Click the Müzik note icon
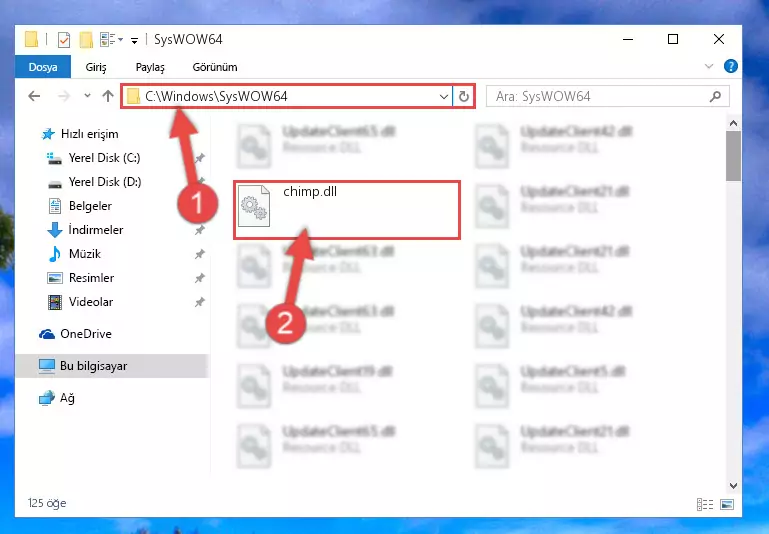The image size is (769, 534). pyautogui.click(x=54, y=254)
